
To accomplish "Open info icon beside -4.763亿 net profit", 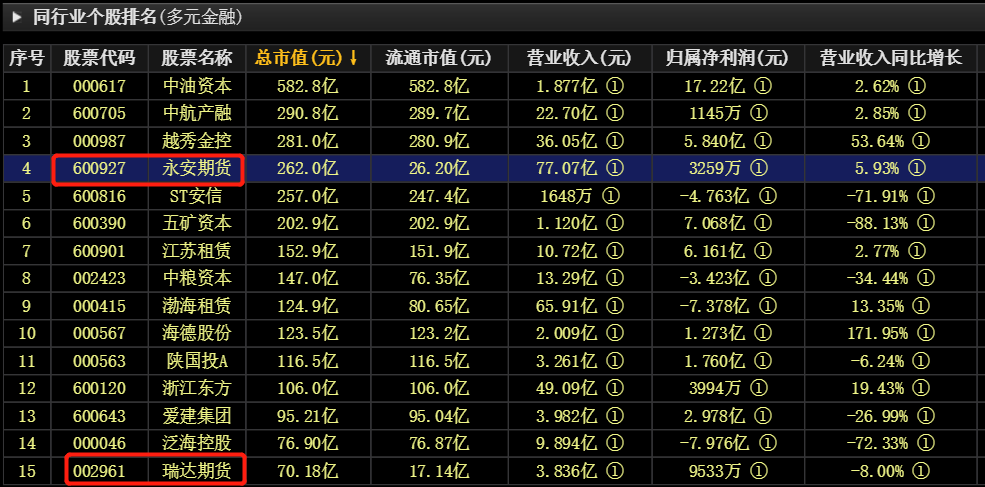I will (767, 196).
